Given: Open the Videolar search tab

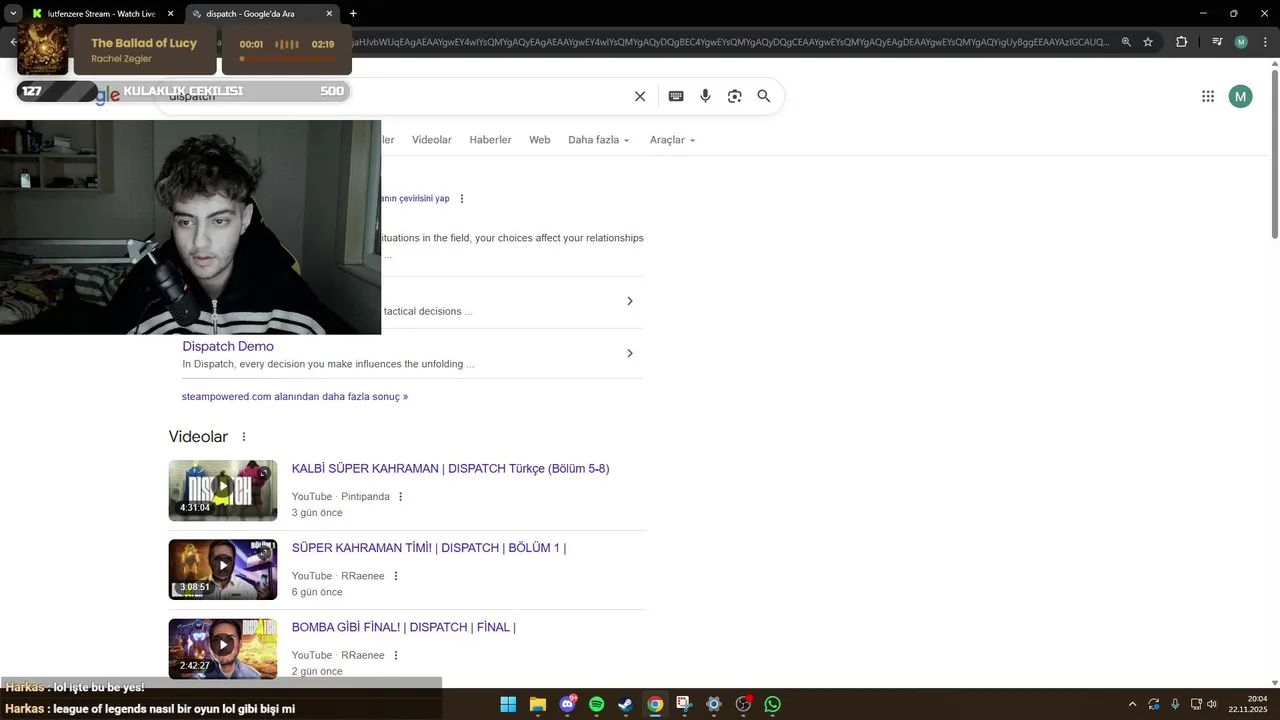Looking at the screenshot, I should click(x=432, y=140).
